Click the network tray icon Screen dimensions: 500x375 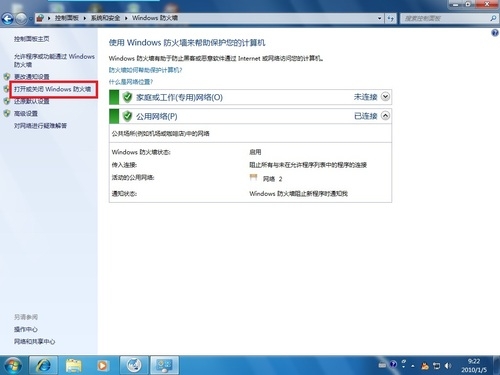click(436, 366)
